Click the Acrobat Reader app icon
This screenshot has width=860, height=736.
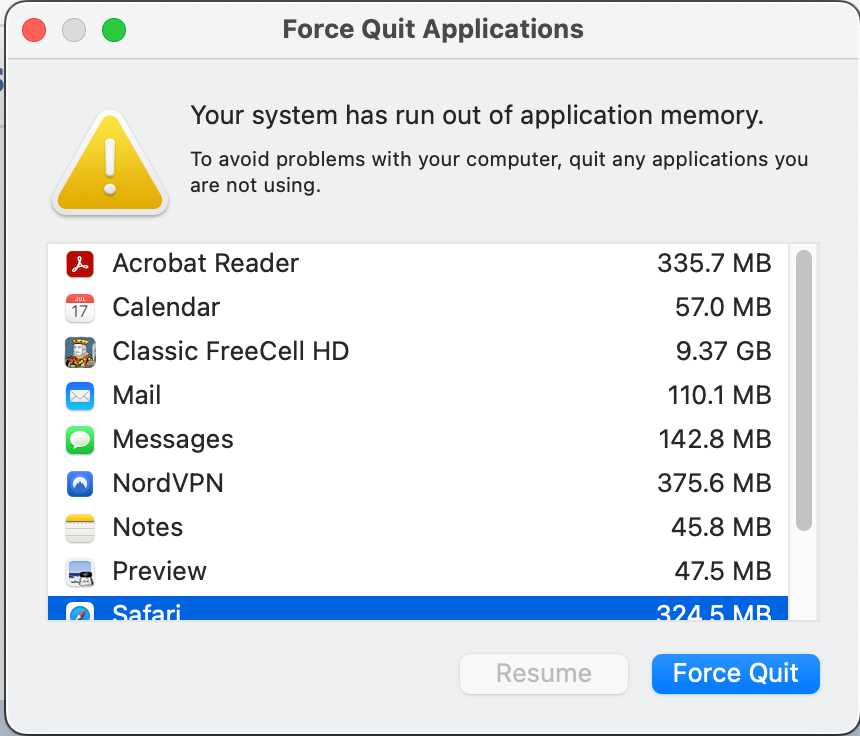tap(80, 264)
